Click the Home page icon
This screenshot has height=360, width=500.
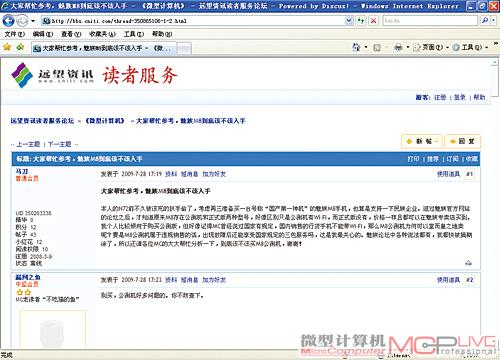point(356,47)
